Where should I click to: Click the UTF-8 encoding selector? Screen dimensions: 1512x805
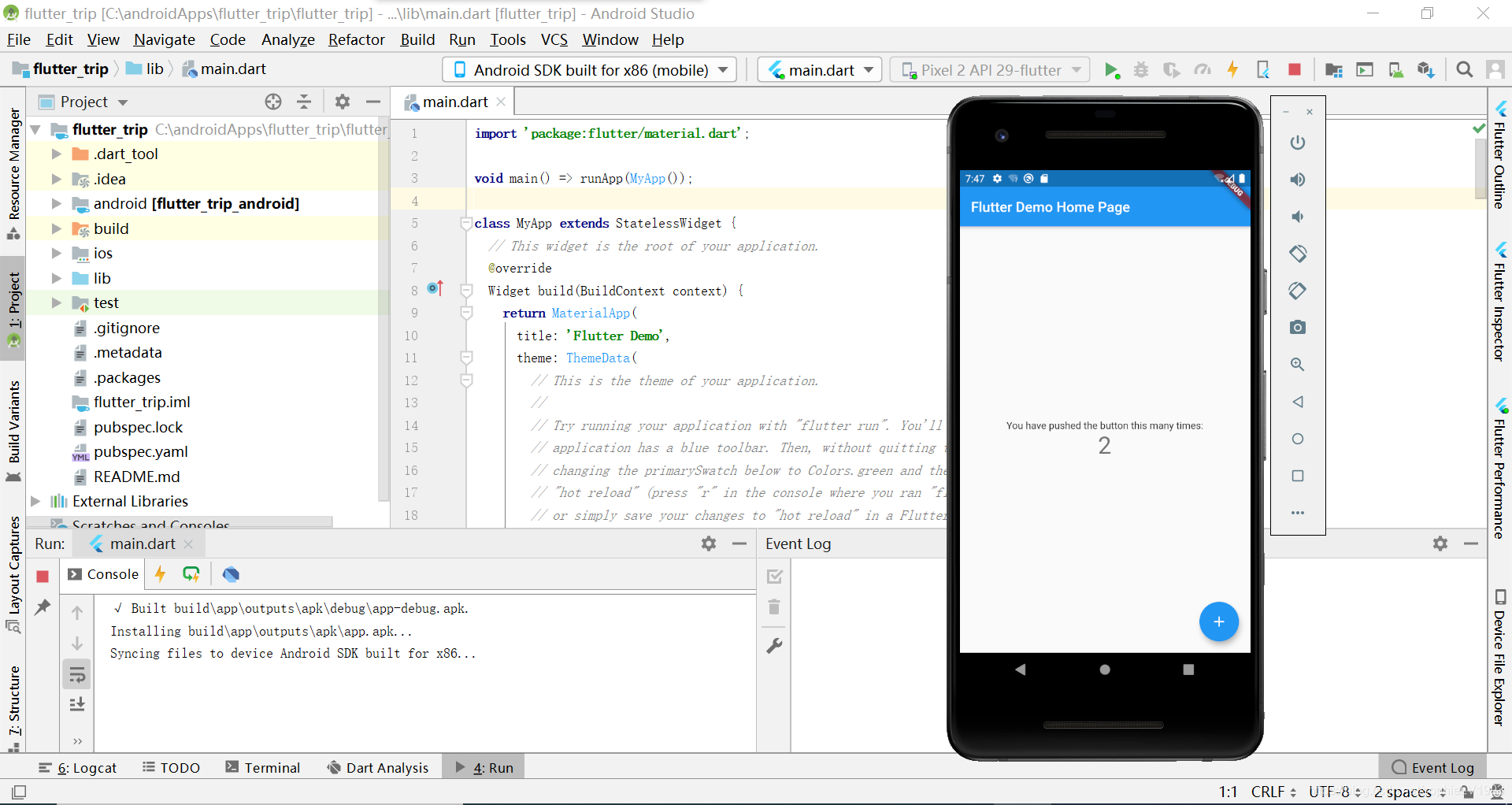[1335, 792]
